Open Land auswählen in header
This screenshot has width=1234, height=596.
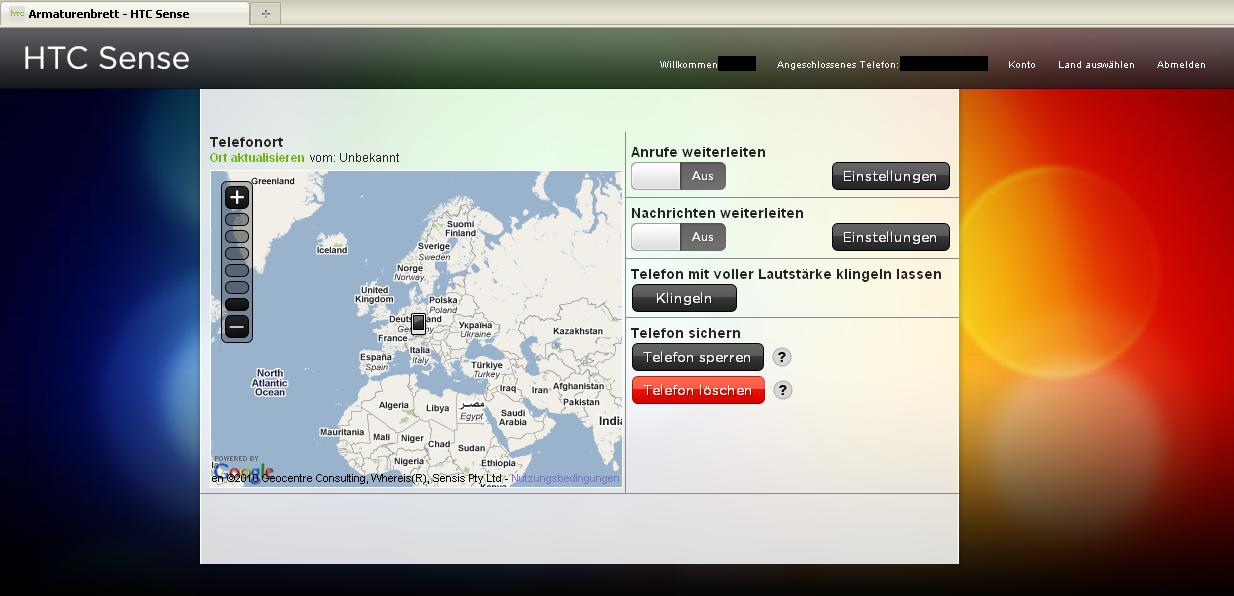(x=1096, y=64)
